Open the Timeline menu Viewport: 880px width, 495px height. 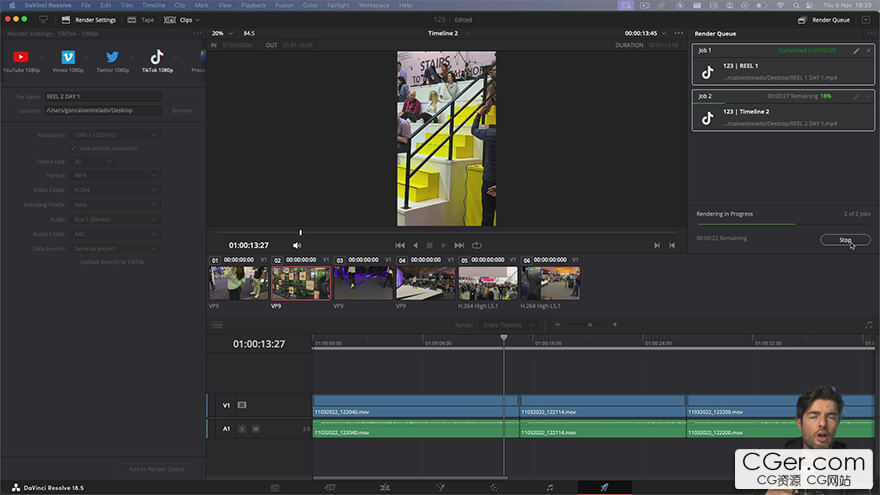(153, 5)
